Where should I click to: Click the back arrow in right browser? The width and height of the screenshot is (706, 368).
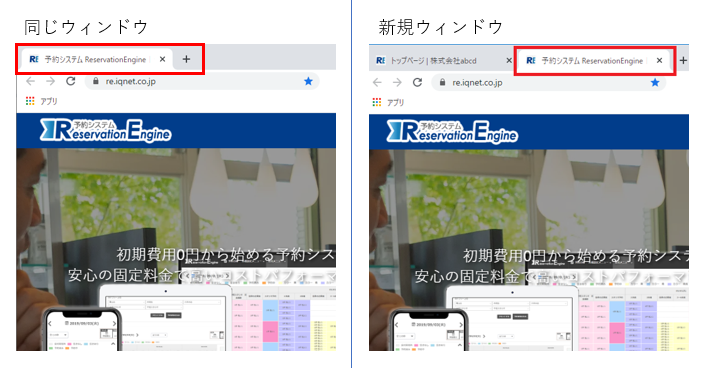pyautogui.click(x=377, y=82)
